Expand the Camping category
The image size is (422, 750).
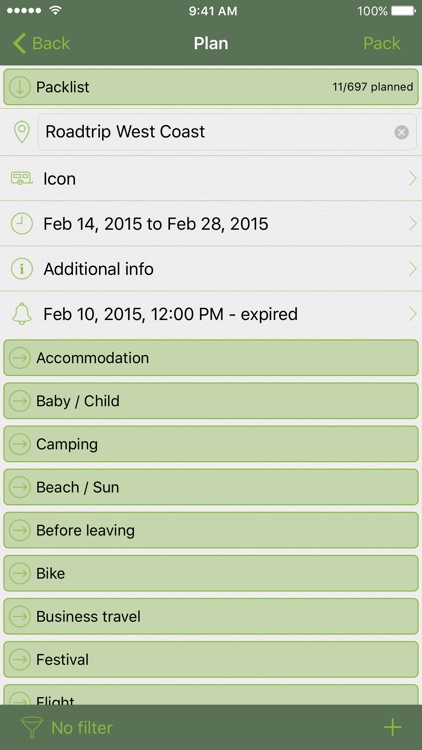pos(211,444)
